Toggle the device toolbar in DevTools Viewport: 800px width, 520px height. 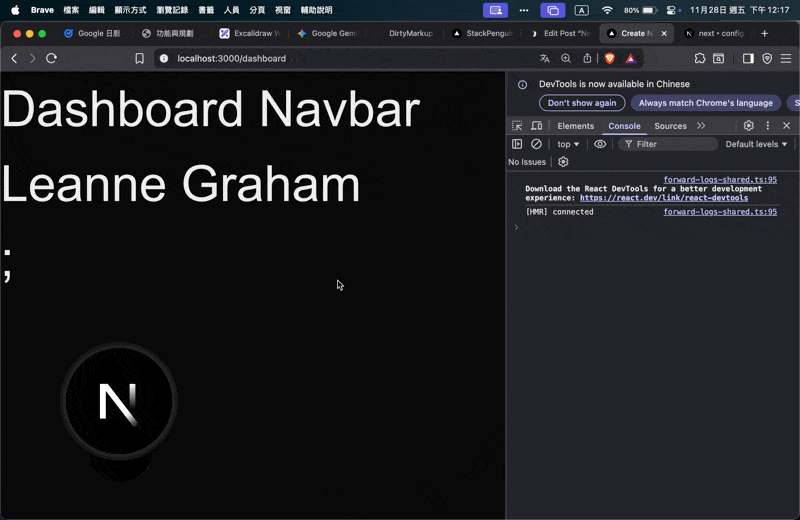click(x=537, y=126)
